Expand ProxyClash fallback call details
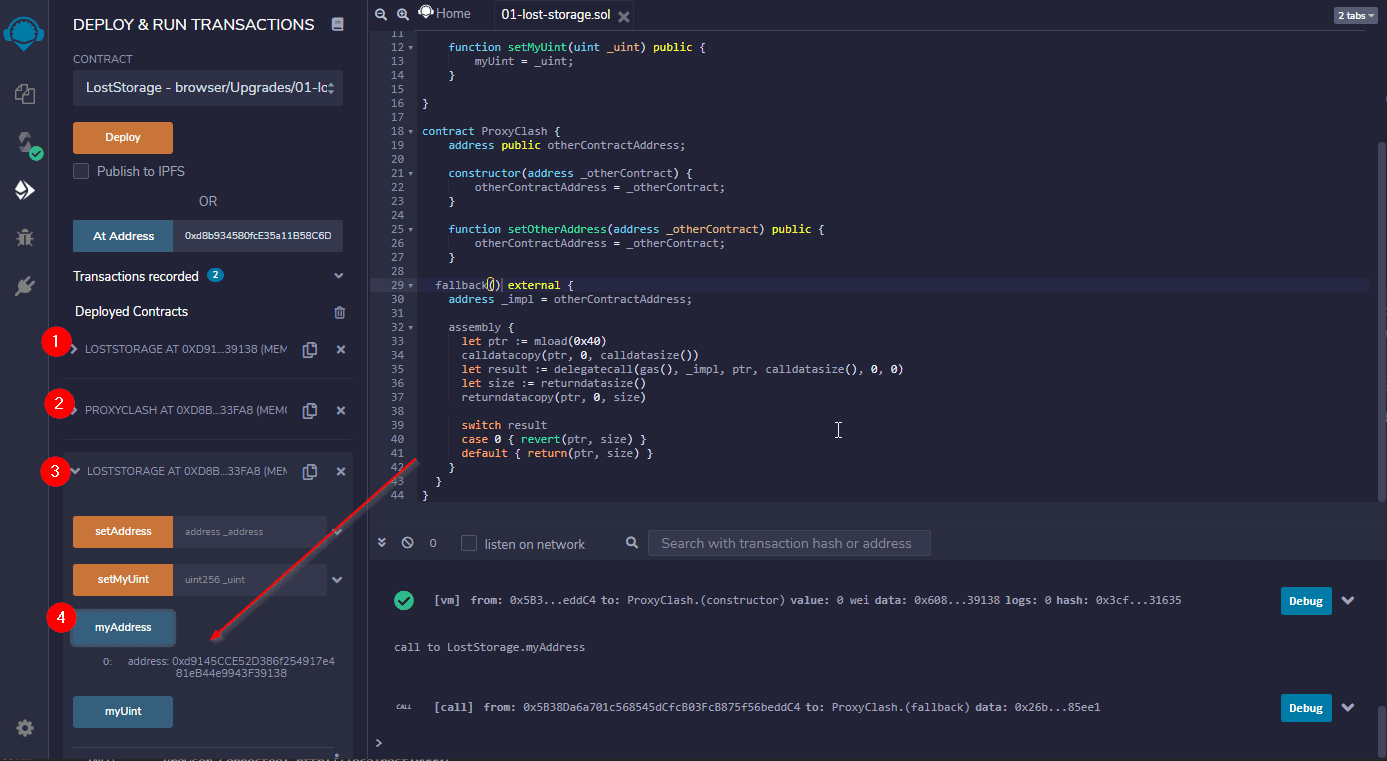This screenshot has width=1387, height=761. (x=1348, y=708)
